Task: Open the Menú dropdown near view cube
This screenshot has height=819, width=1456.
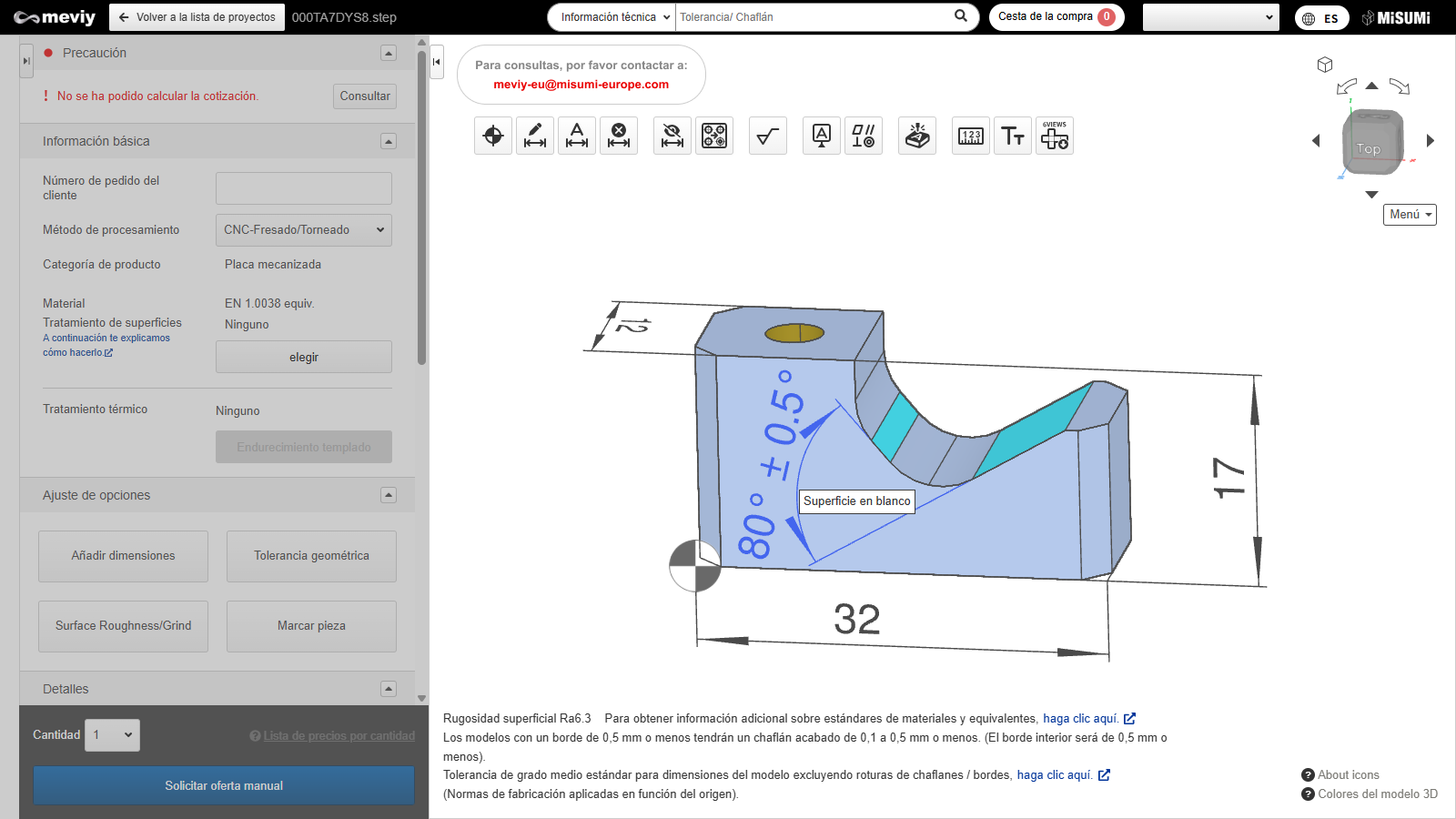Action: pos(1410,215)
